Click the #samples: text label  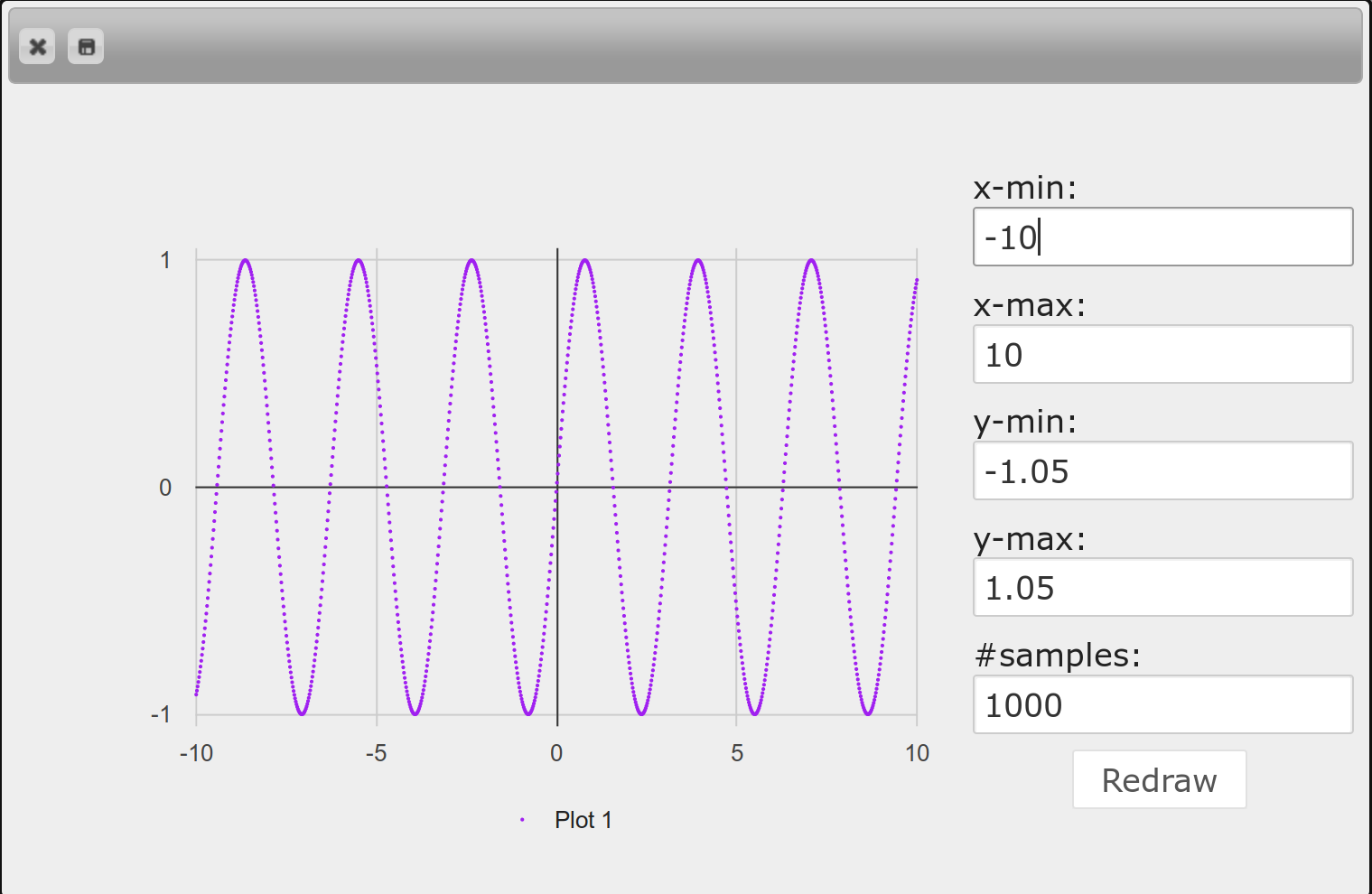point(1057,656)
